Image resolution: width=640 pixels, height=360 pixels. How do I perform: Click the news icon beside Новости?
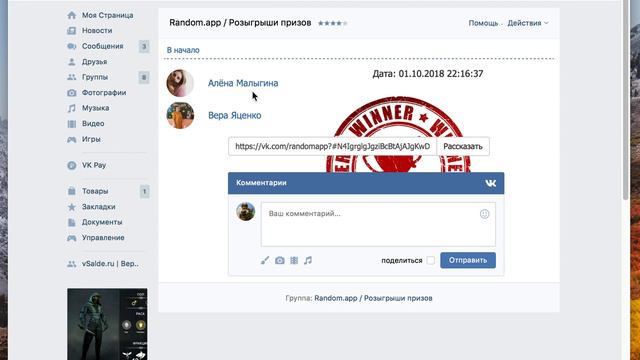71,31
